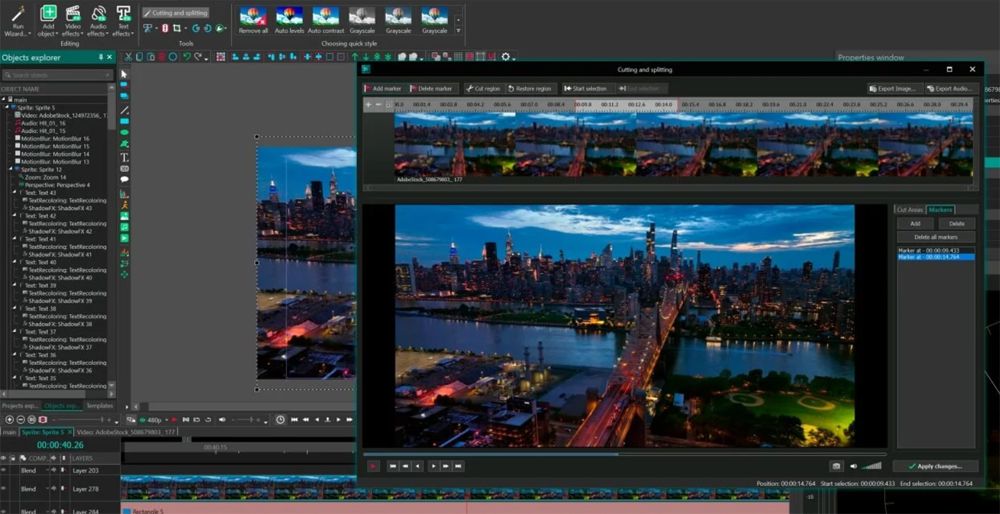Click Apply changes in cutting window
1000x514 pixels.
click(936, 466)
